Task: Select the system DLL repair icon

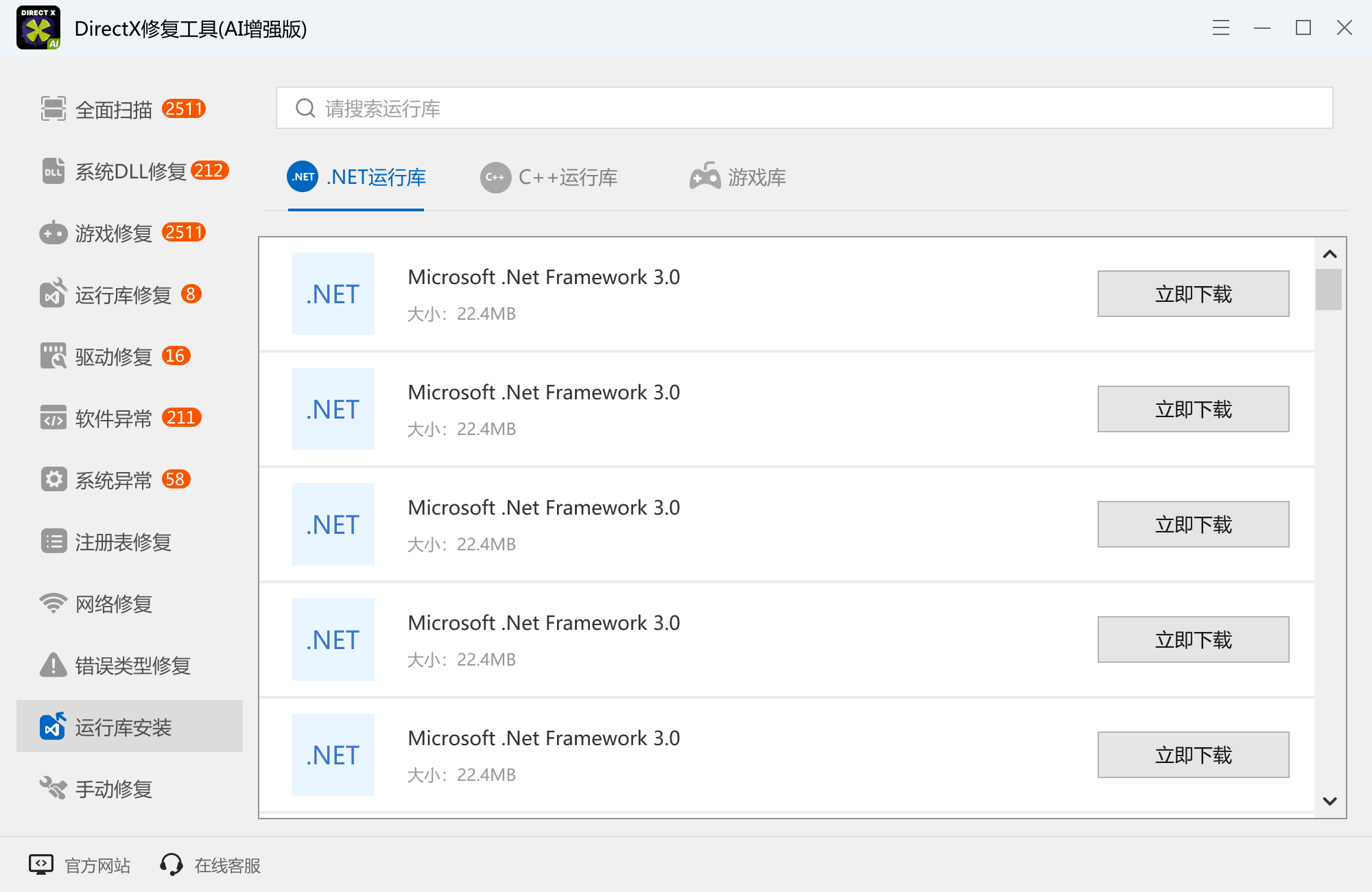Action: (53, 171)
